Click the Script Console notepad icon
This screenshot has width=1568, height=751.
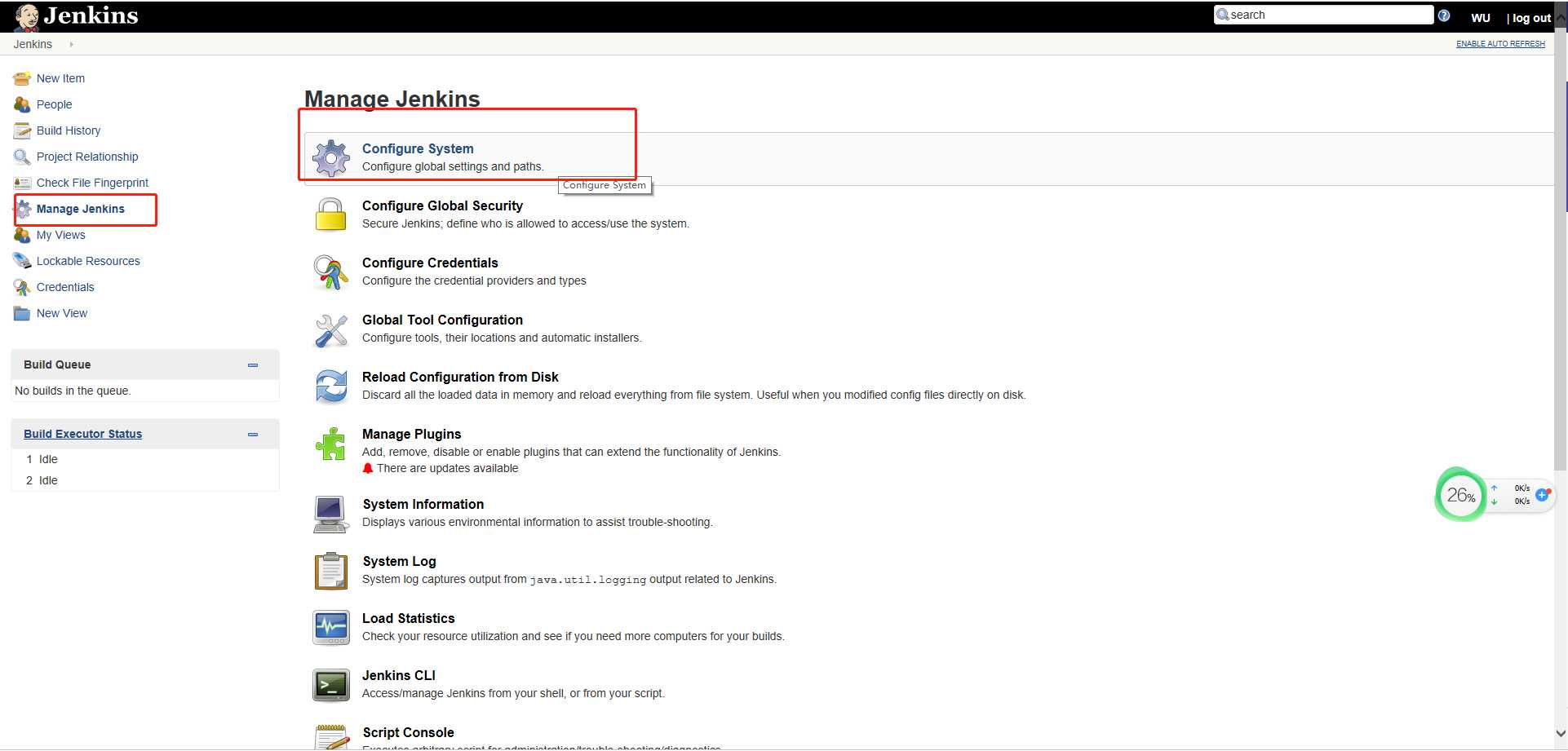[331, 736]
